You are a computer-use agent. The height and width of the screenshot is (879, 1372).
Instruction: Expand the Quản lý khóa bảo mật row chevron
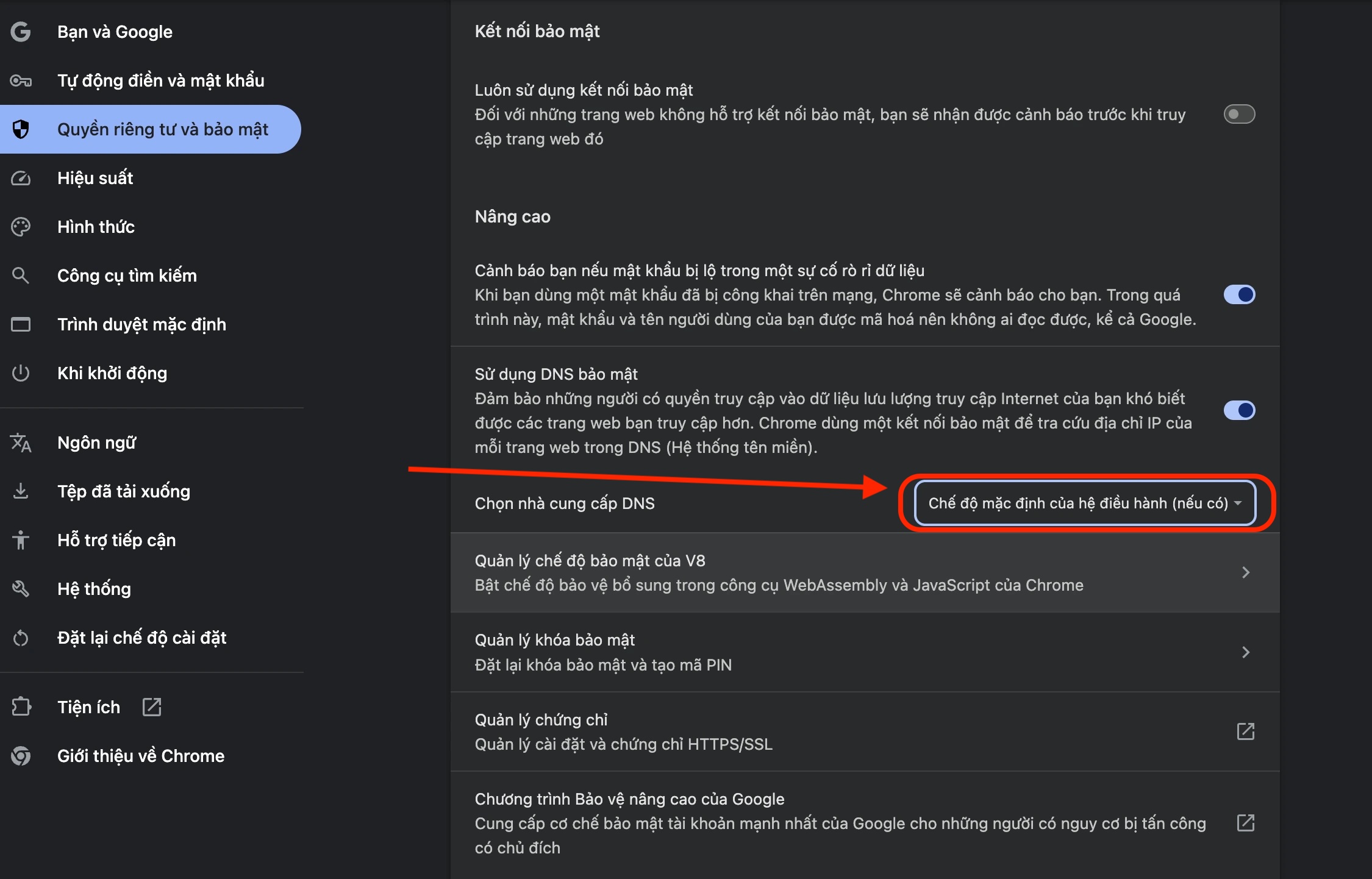(x=1246, y=652)
